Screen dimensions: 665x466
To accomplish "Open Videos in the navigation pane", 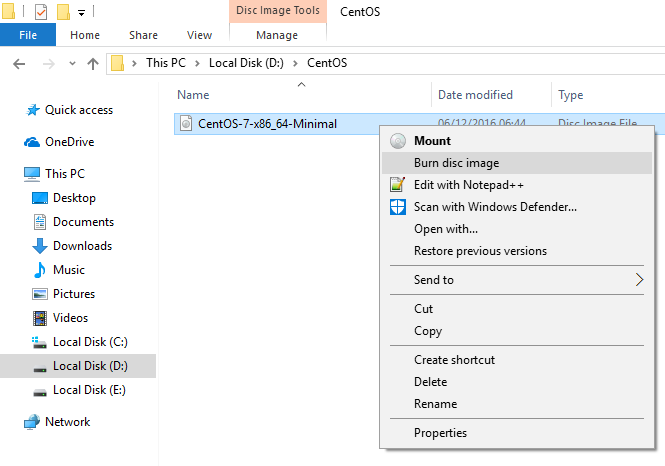I will tap(70, 318).
